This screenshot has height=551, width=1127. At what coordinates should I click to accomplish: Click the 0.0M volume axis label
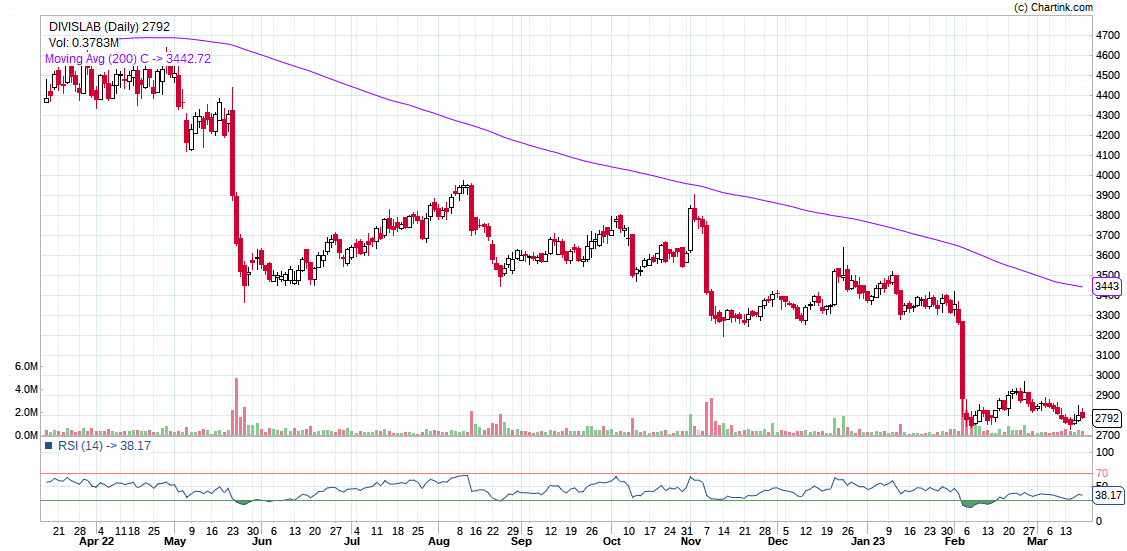[x=26, y=435]
